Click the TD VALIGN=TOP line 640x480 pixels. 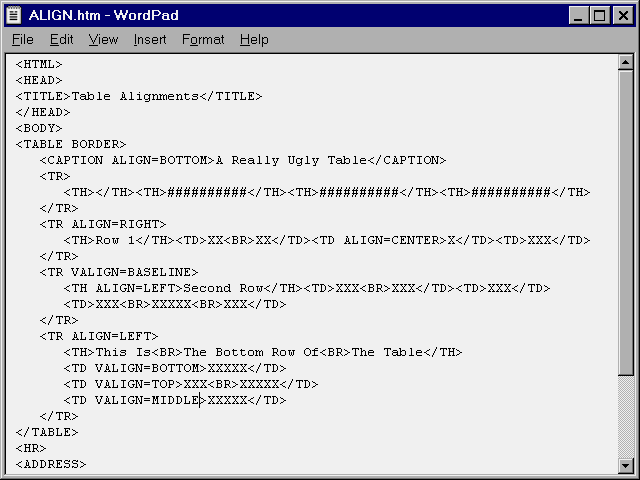(190, 384)
